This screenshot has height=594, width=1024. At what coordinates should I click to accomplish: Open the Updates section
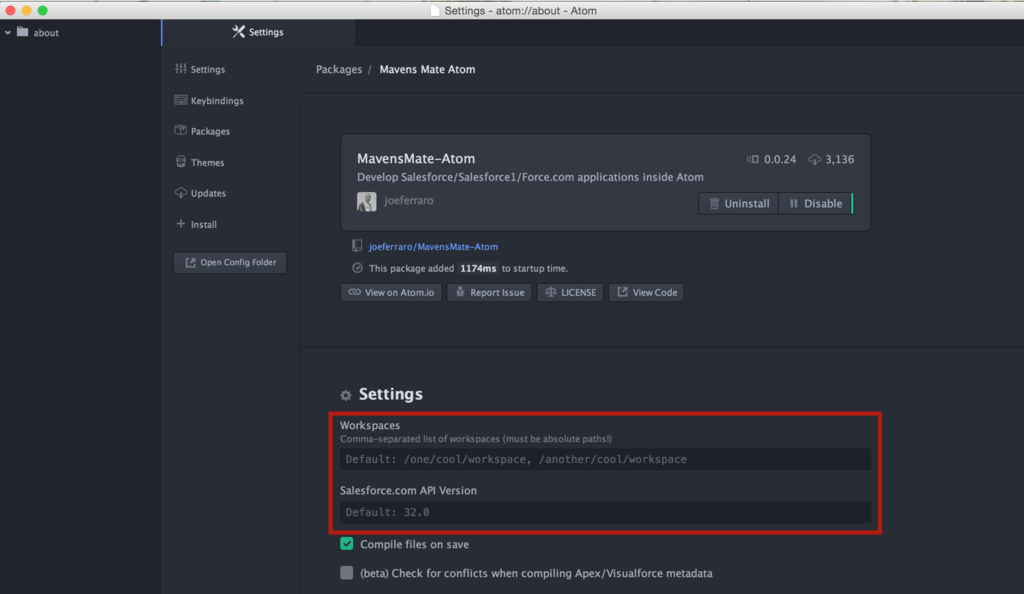(200, 193)
